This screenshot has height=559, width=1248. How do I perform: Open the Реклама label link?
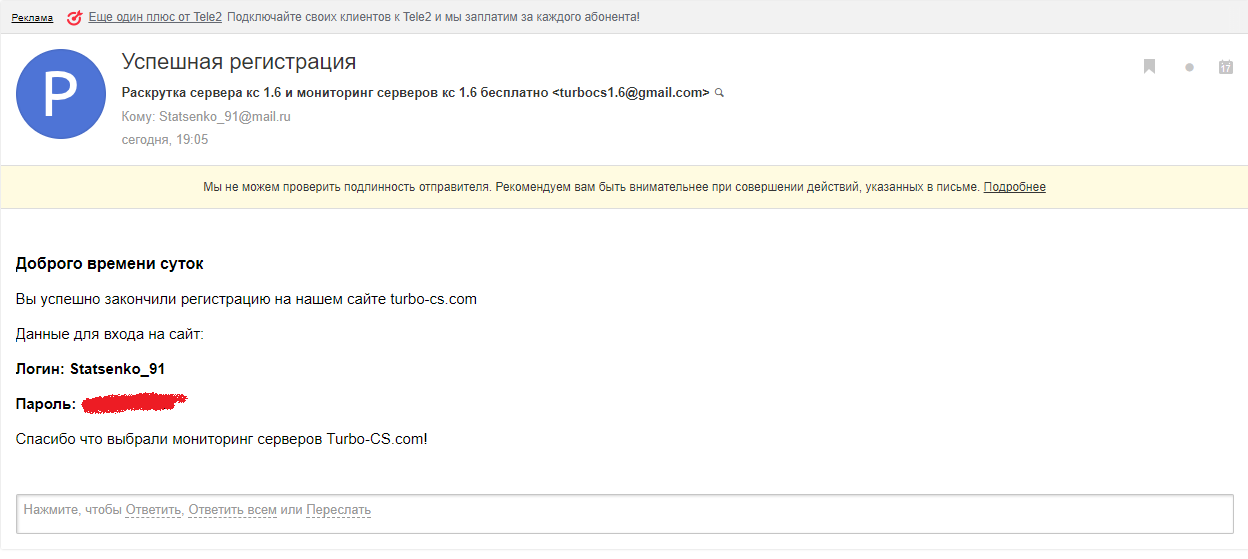point(32,18)
